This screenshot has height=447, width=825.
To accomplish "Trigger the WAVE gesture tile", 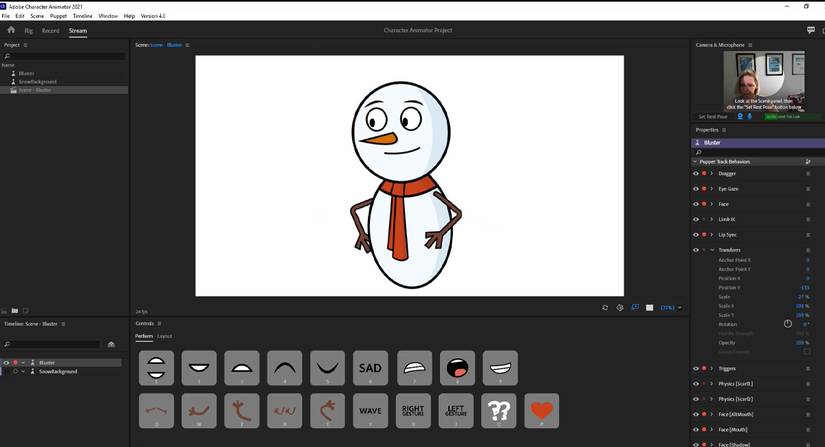I will point(370,411).
